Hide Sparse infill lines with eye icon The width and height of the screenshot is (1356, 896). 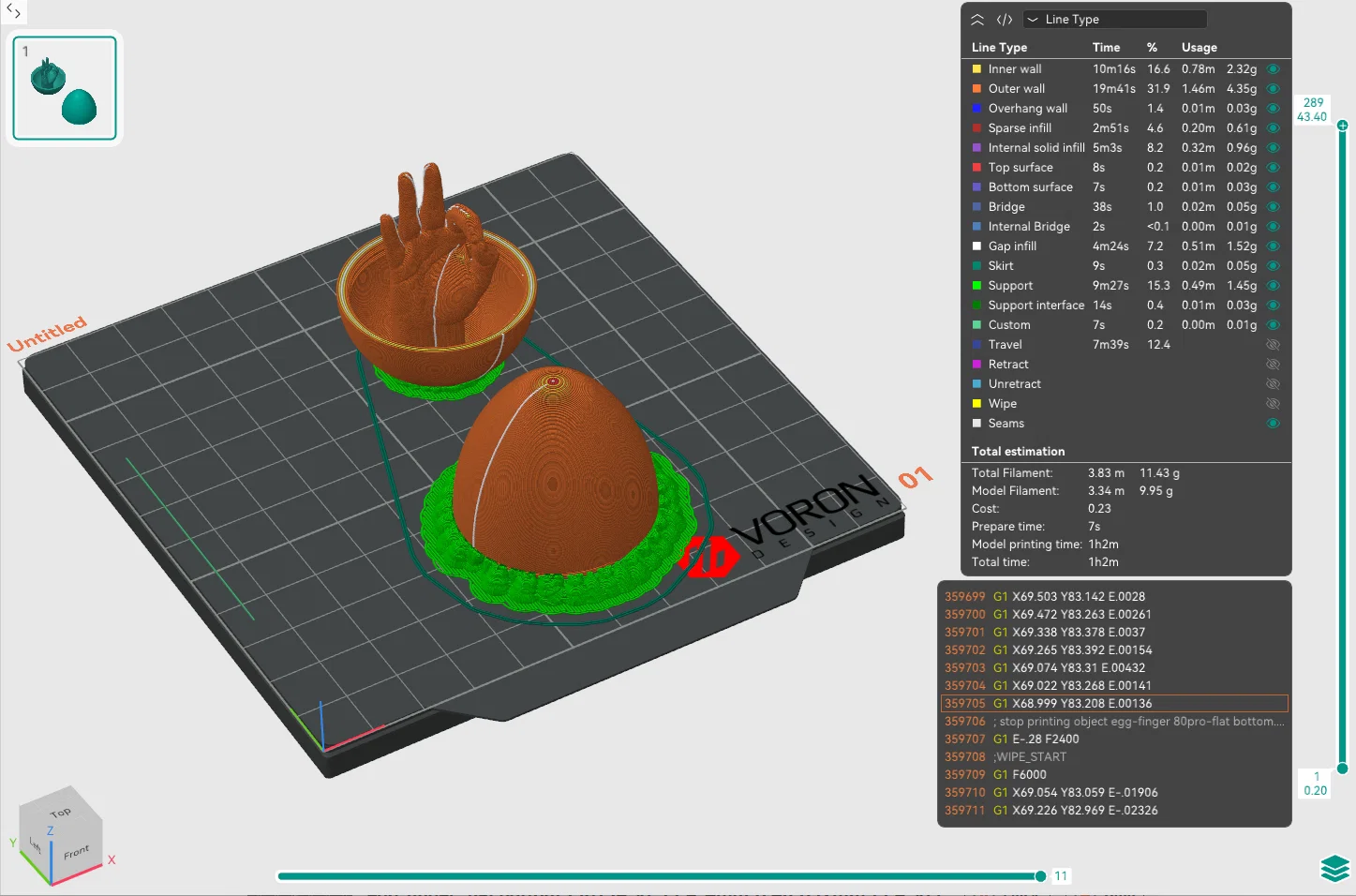coord(1273,128)
